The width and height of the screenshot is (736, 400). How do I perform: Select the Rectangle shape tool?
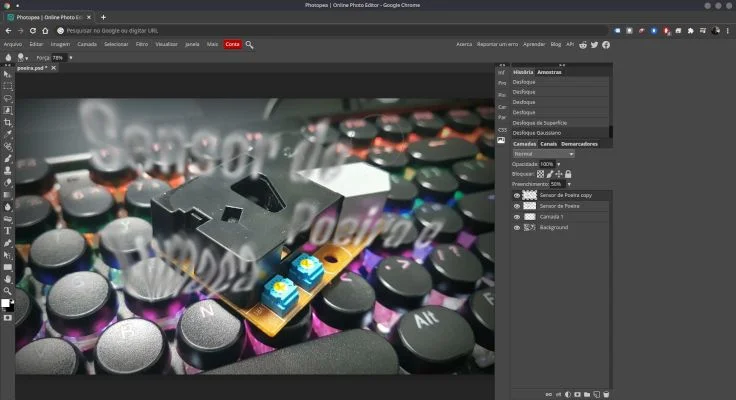click(8, 267)
